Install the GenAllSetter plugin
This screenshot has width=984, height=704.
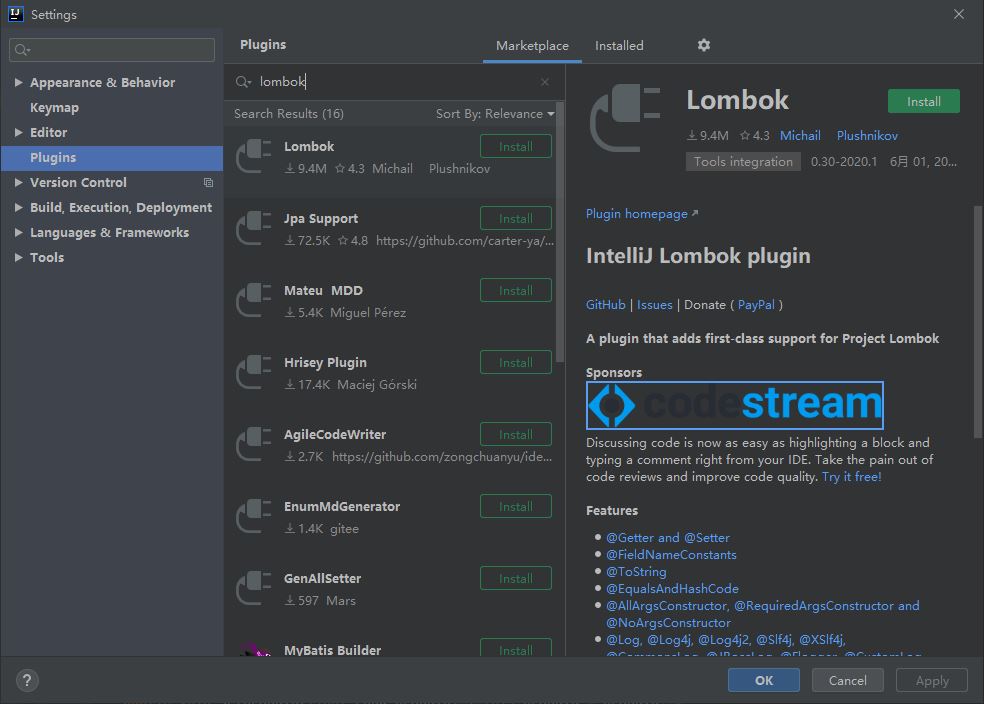click(516, 579)
